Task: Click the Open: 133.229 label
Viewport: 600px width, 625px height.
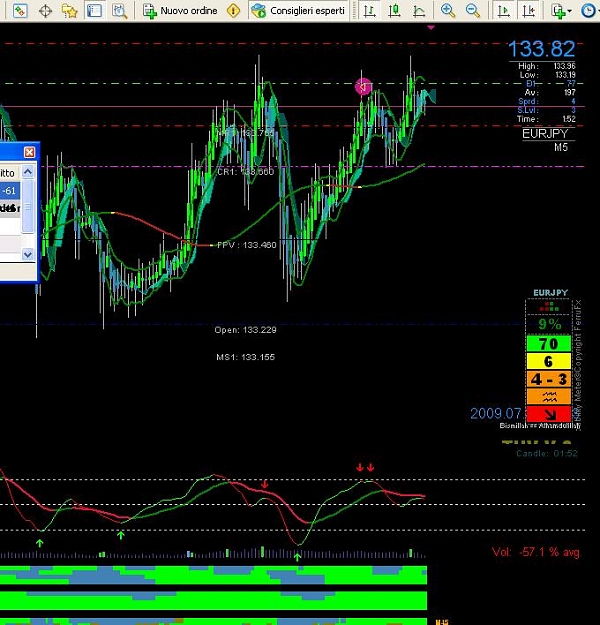Action: [x=245, y=330]
